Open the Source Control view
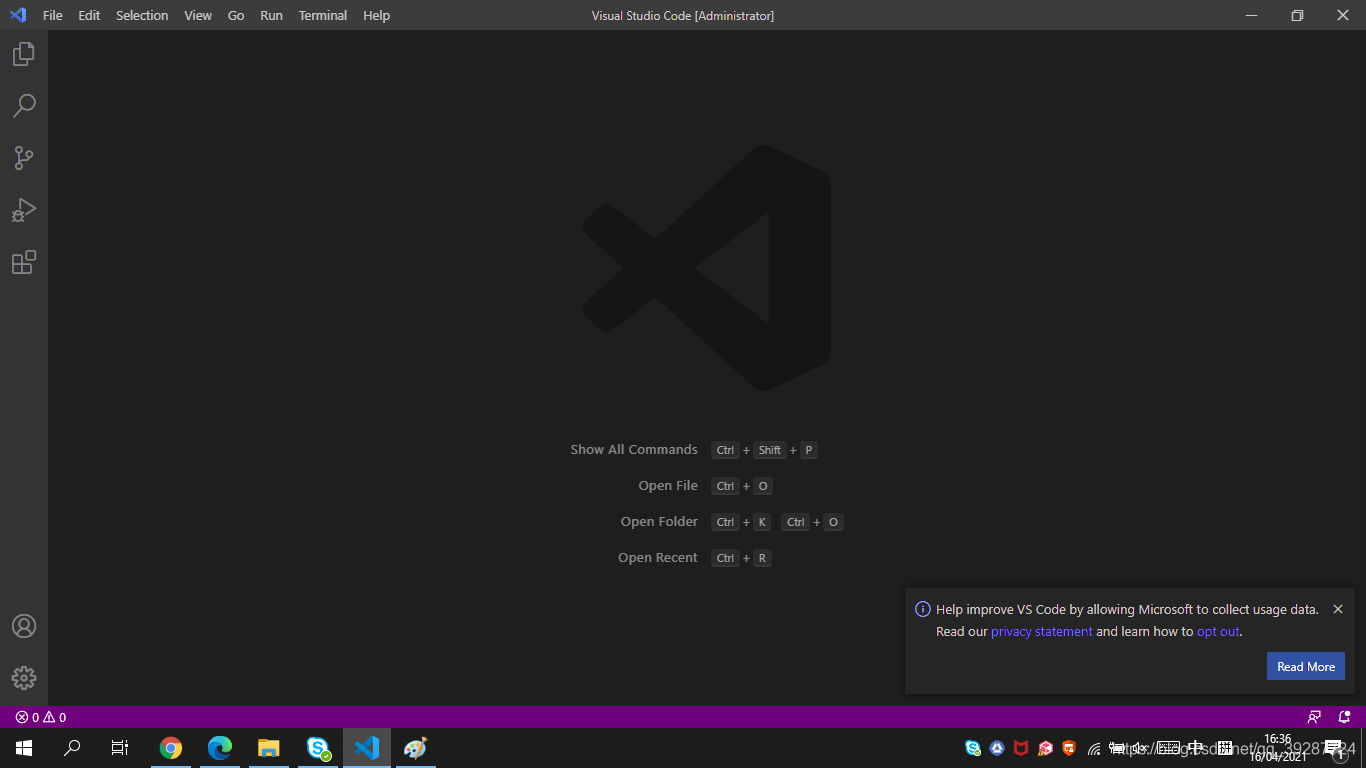Viewport: 1366px width, 768px height. (x=24, y=158)
